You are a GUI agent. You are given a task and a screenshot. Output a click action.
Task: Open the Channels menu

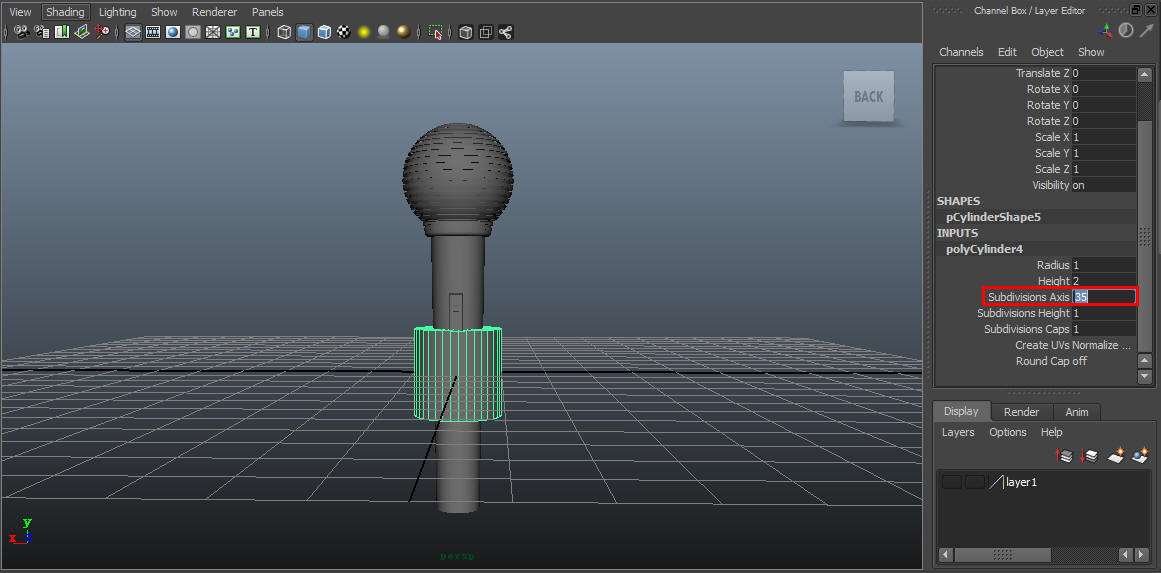tap(961, 52)
